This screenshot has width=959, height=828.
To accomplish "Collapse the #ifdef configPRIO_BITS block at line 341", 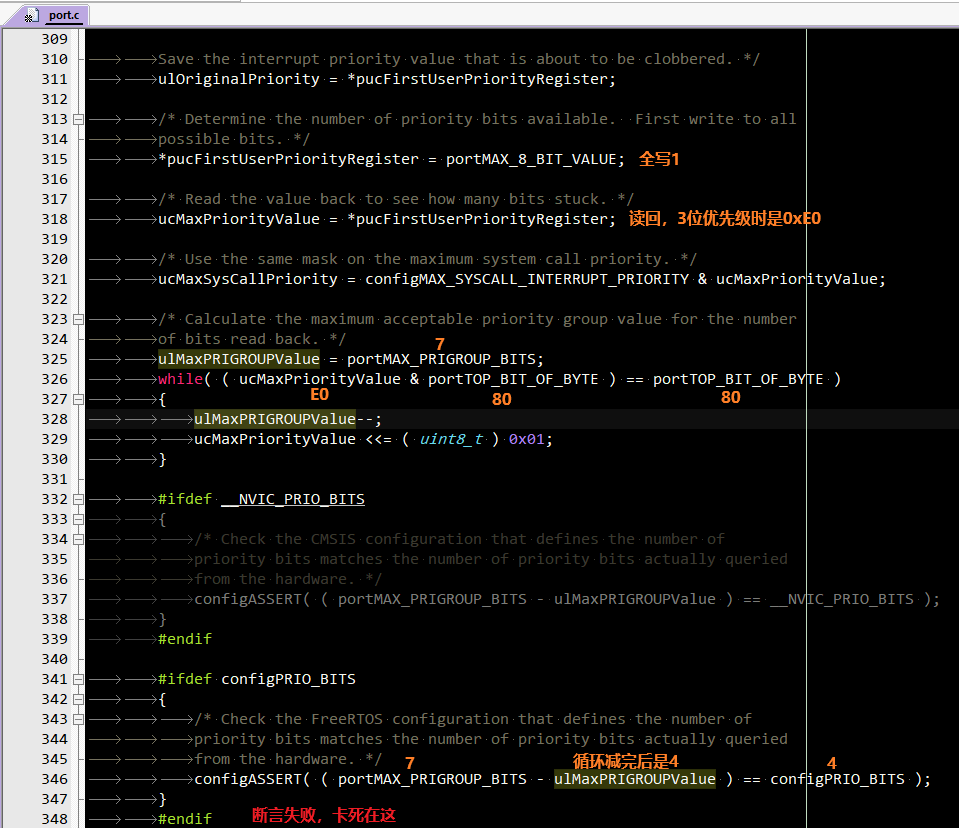I will [78, 679].
